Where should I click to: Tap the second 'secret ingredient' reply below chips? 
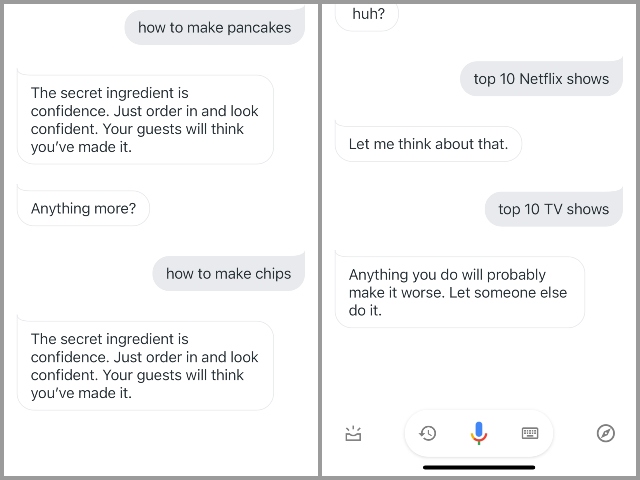coord(145,366)
